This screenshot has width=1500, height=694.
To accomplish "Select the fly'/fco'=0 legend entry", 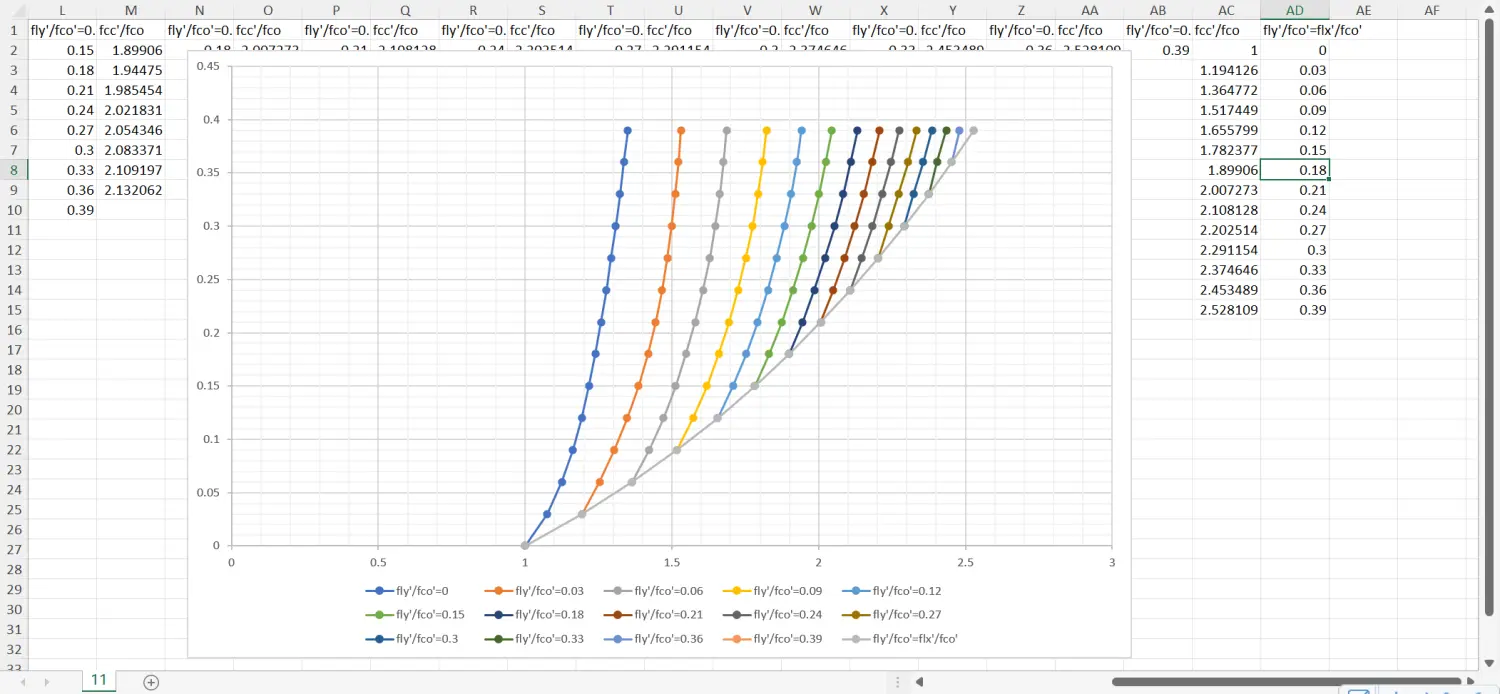I will (407, 591).
